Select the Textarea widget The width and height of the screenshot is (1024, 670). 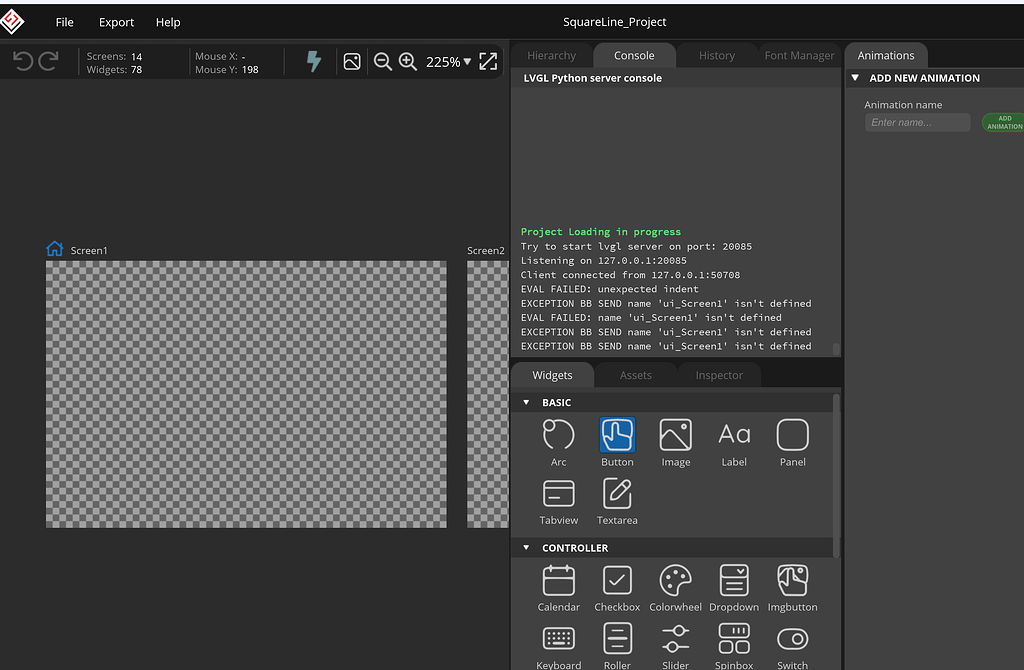click(617, 502)
